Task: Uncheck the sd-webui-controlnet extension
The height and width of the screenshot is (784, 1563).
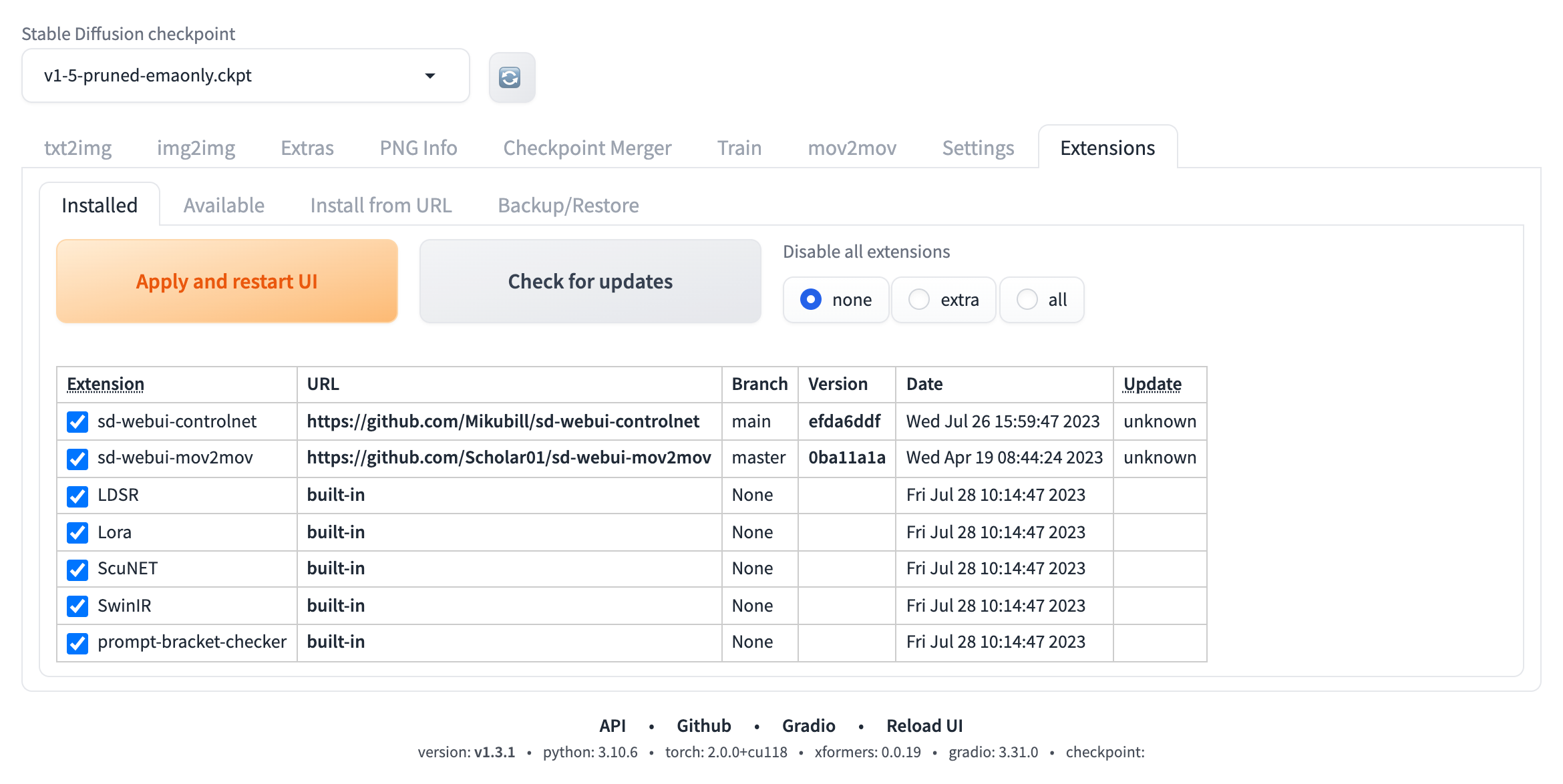Action: coord(77,421)
